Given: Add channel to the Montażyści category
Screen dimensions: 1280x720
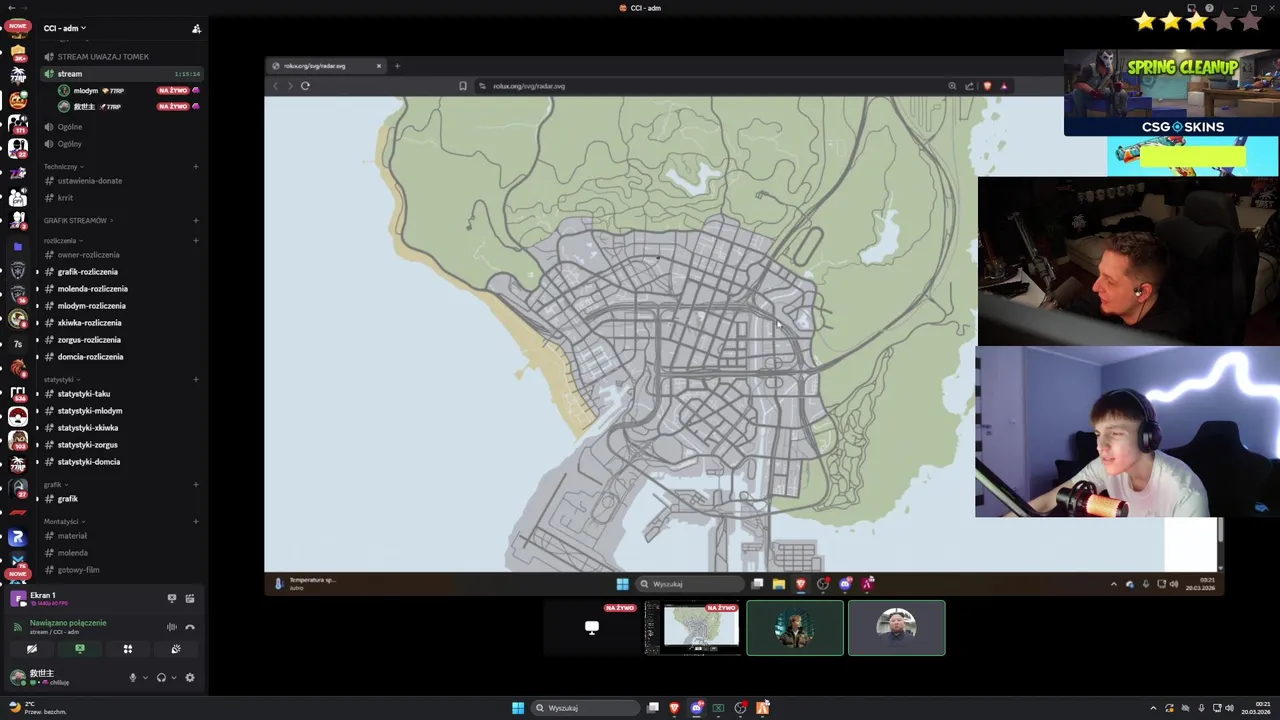Looking at the screenshot, I should coord(195,522).
